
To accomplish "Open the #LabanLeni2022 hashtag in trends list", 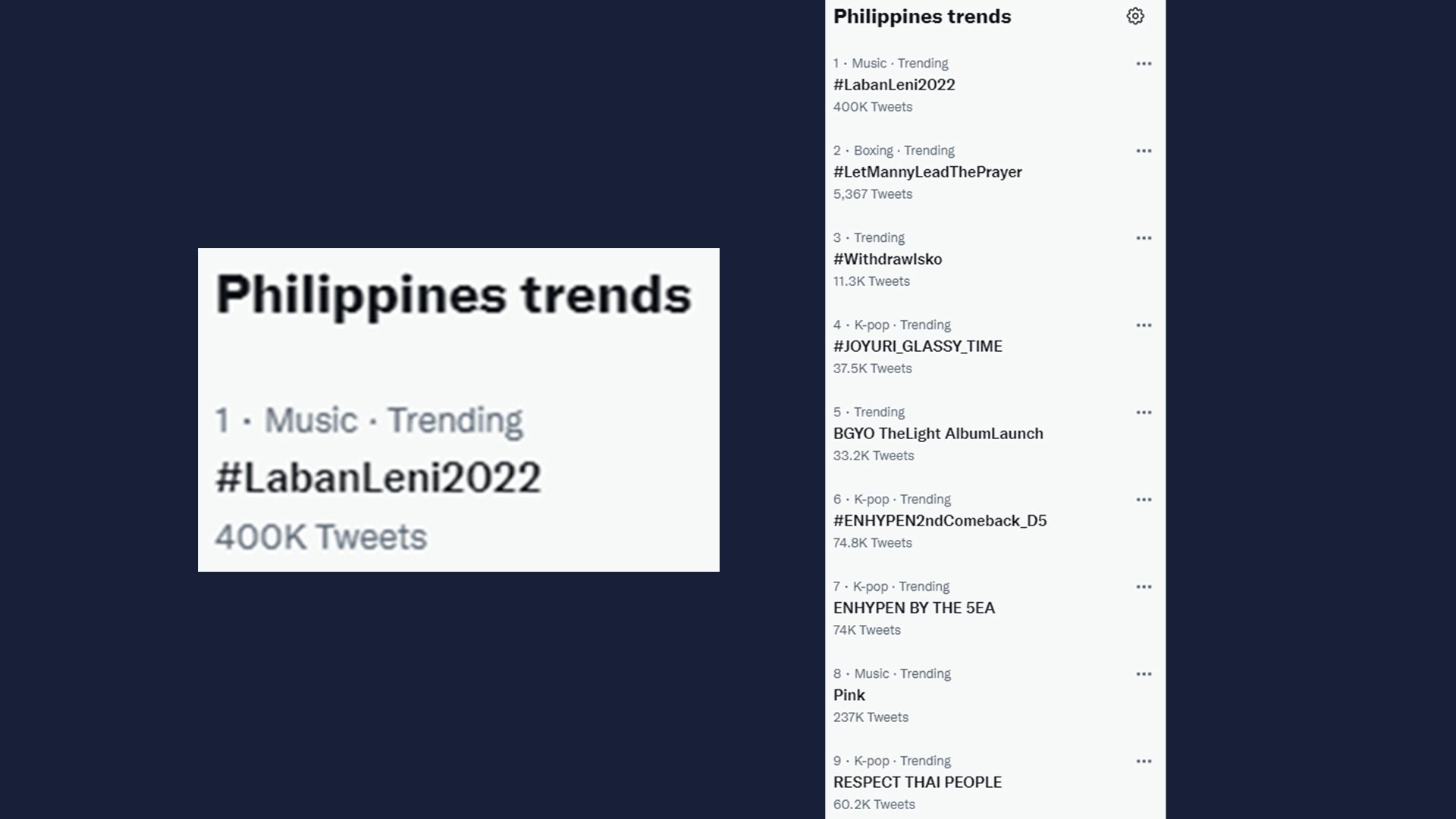I will (894, 85).
